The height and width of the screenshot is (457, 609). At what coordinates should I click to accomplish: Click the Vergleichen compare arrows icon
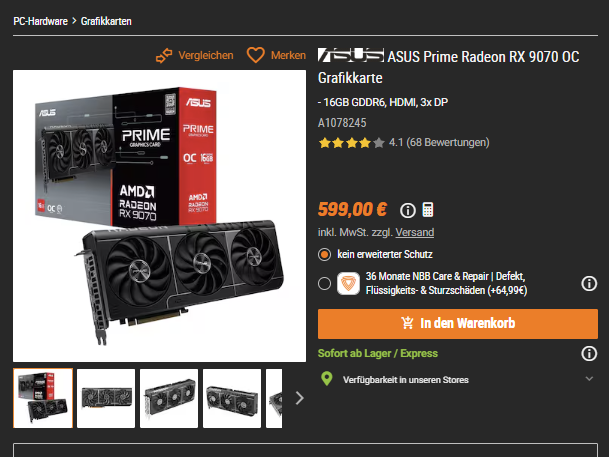click(x=164, y=56)
